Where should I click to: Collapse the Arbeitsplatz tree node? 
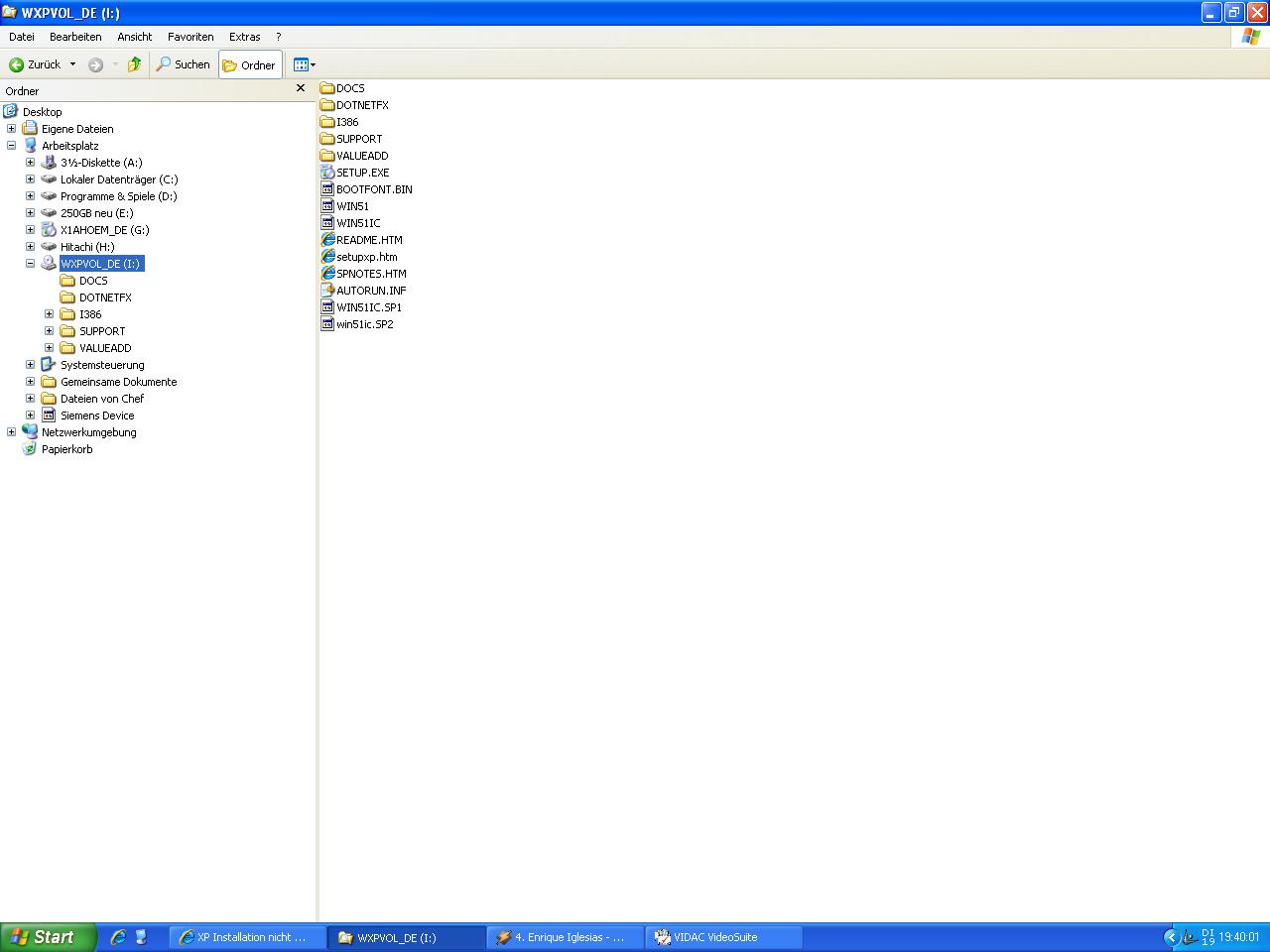click(11, 146)
